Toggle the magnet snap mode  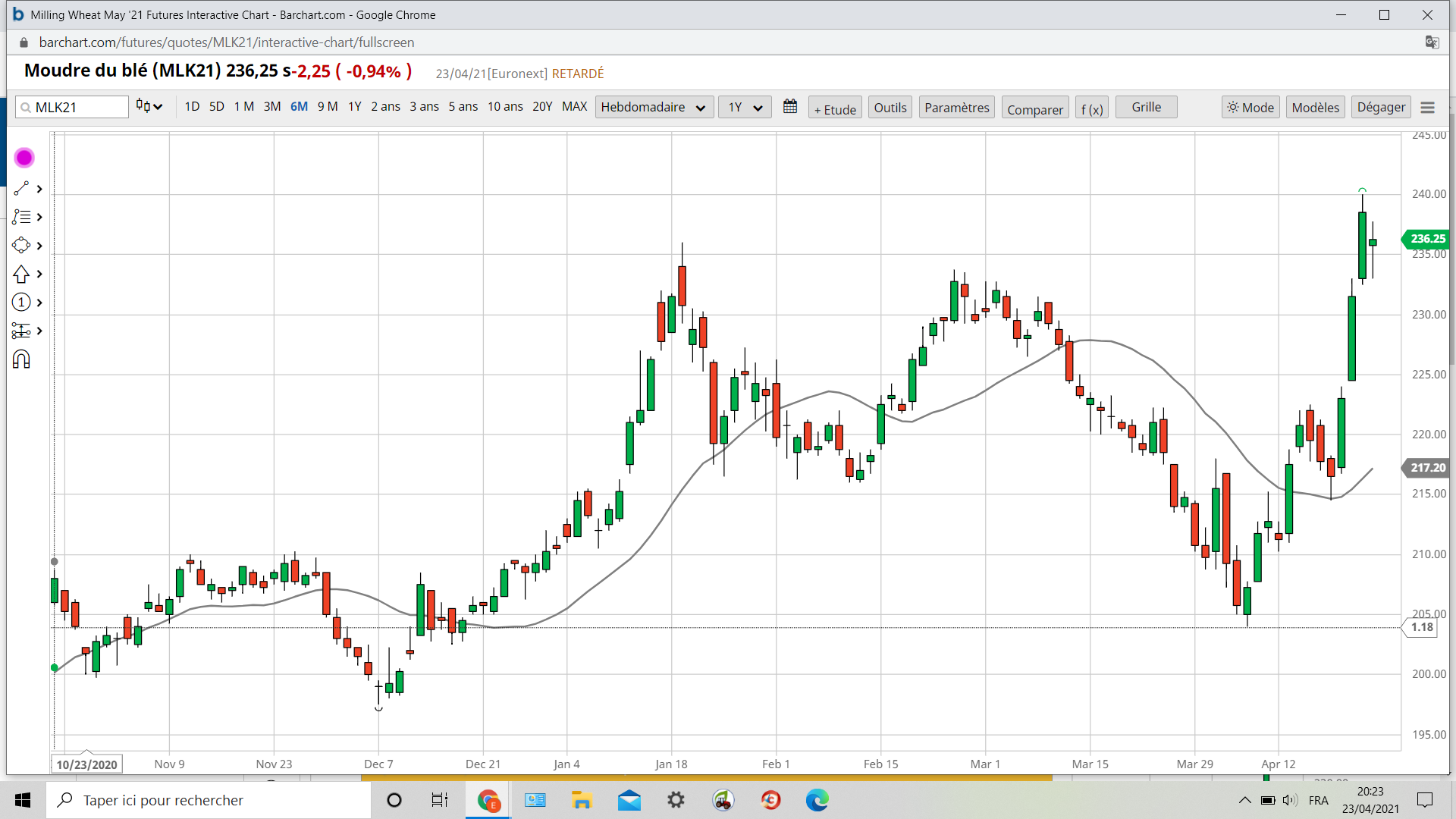coord(21,359)
